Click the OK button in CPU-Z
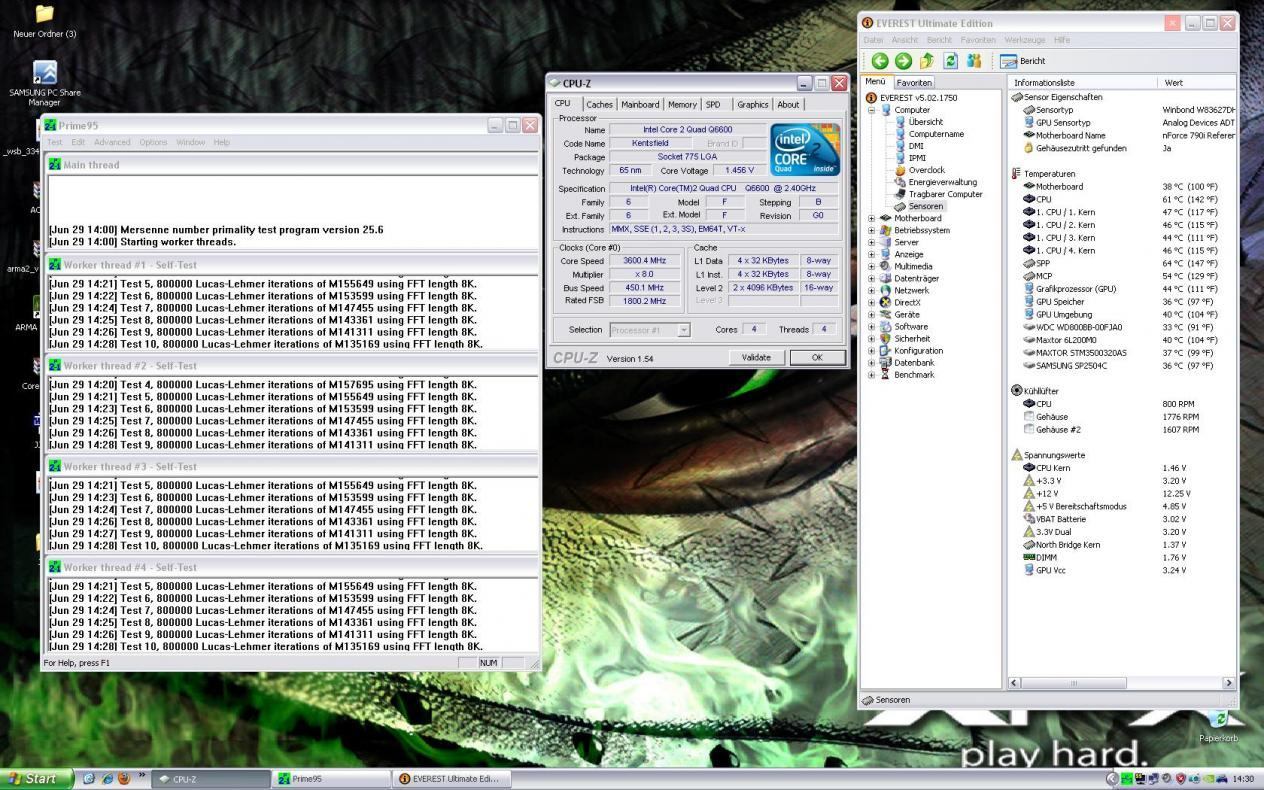 pyautogui.click(x=817, y=357)
